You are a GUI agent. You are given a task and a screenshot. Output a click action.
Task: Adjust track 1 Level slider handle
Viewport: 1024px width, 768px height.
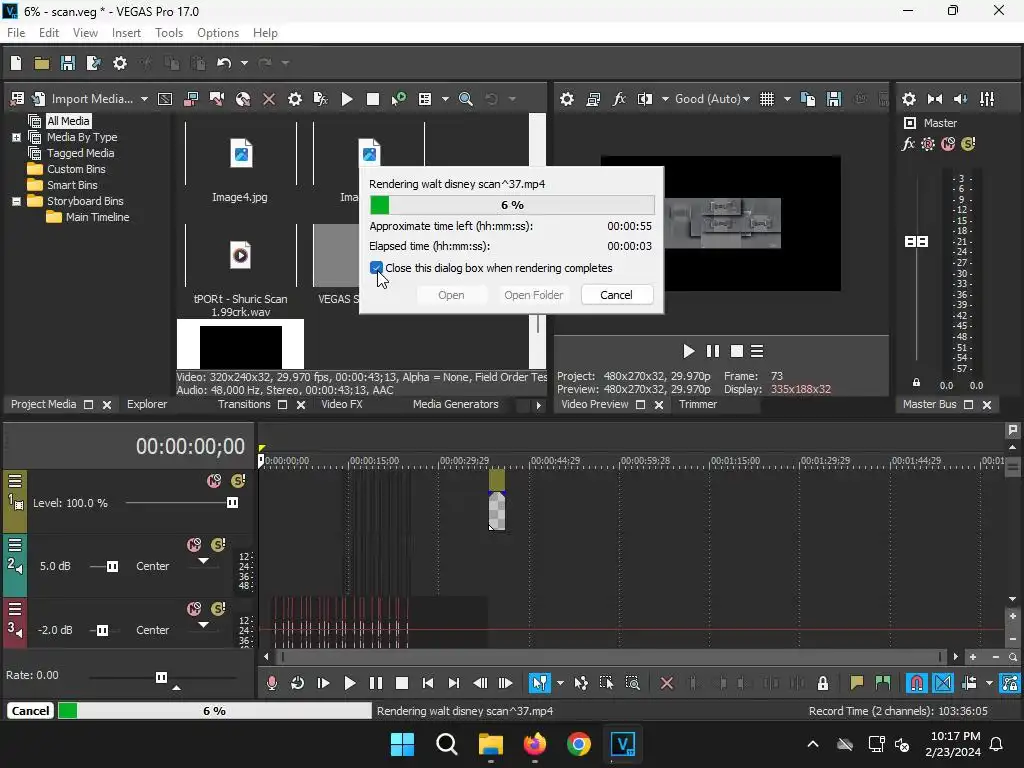tap(232, 502)
